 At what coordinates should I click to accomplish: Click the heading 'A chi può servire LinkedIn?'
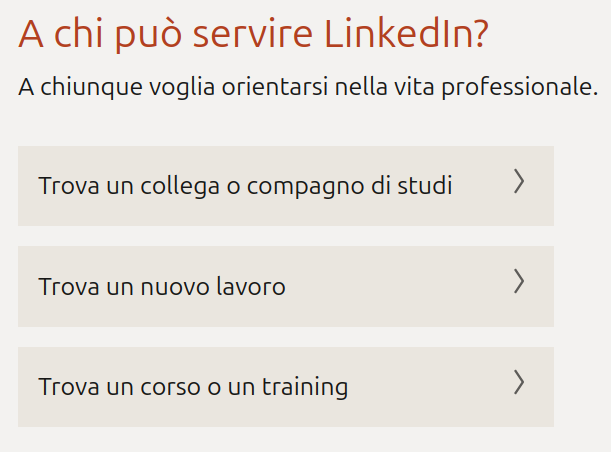point(254,35)
